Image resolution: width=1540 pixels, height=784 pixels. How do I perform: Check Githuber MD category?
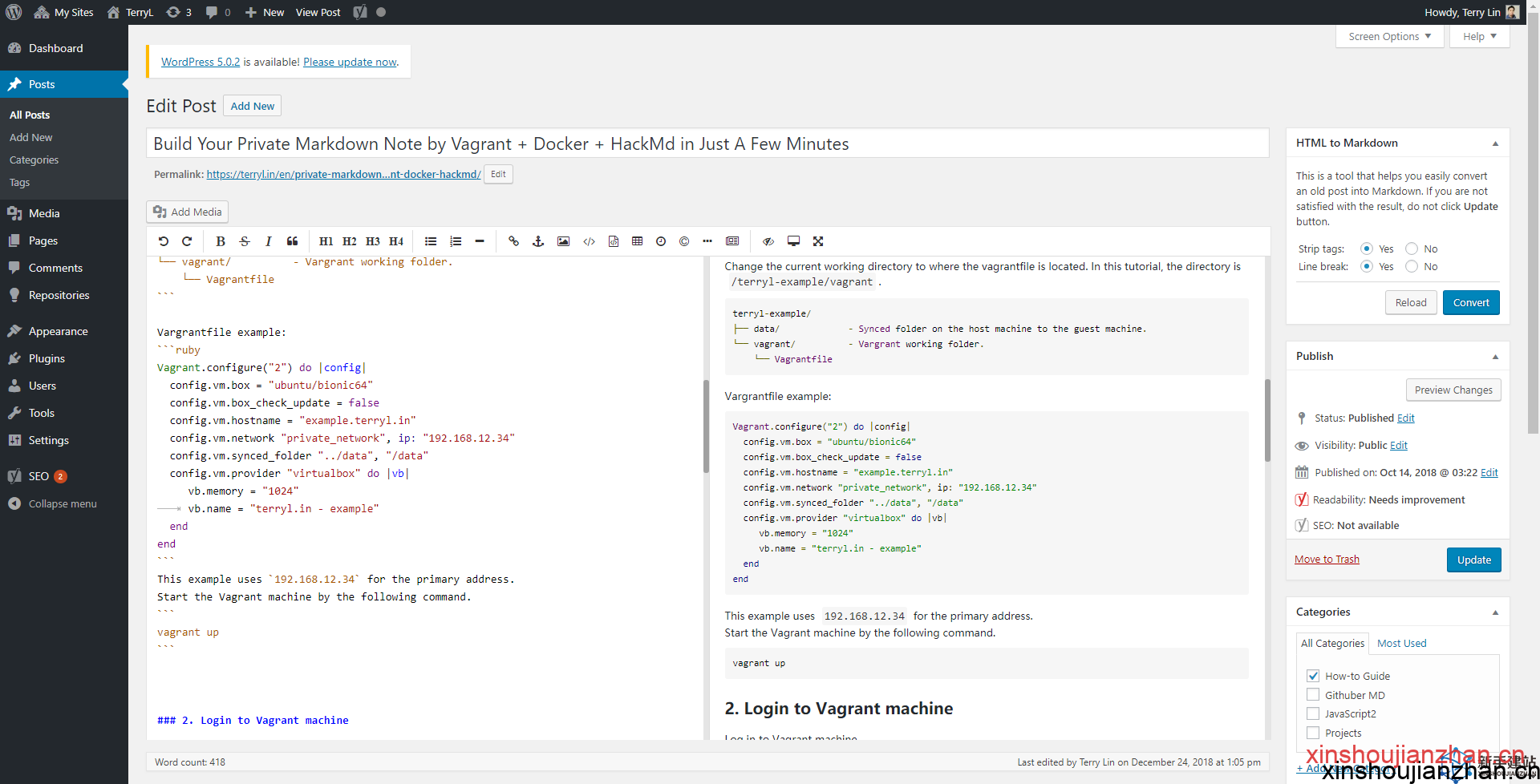tap(1313, 695)
